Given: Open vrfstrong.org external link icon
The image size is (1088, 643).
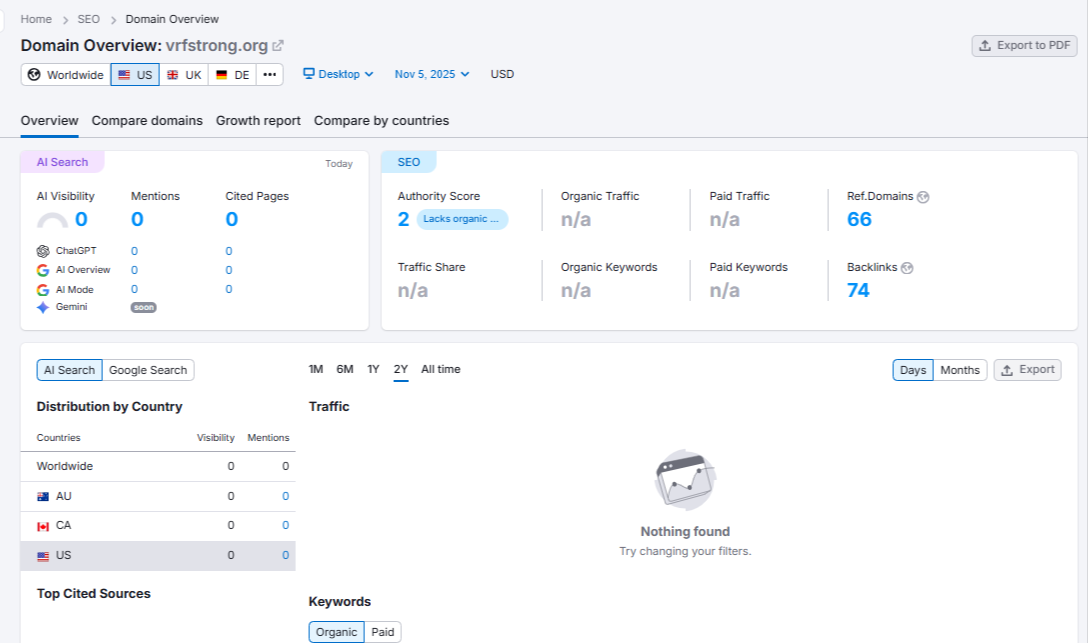Looking at the screenshot, I should 278,46.
